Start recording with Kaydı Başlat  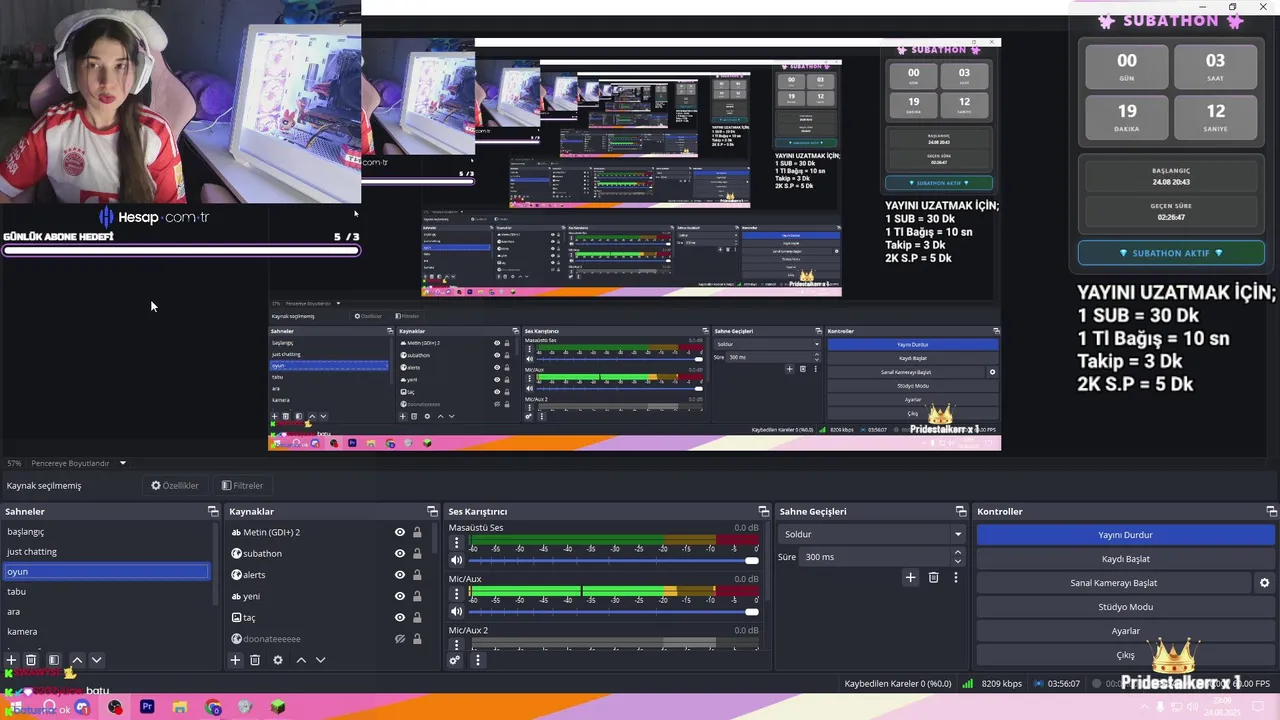tap(1125, 559)
